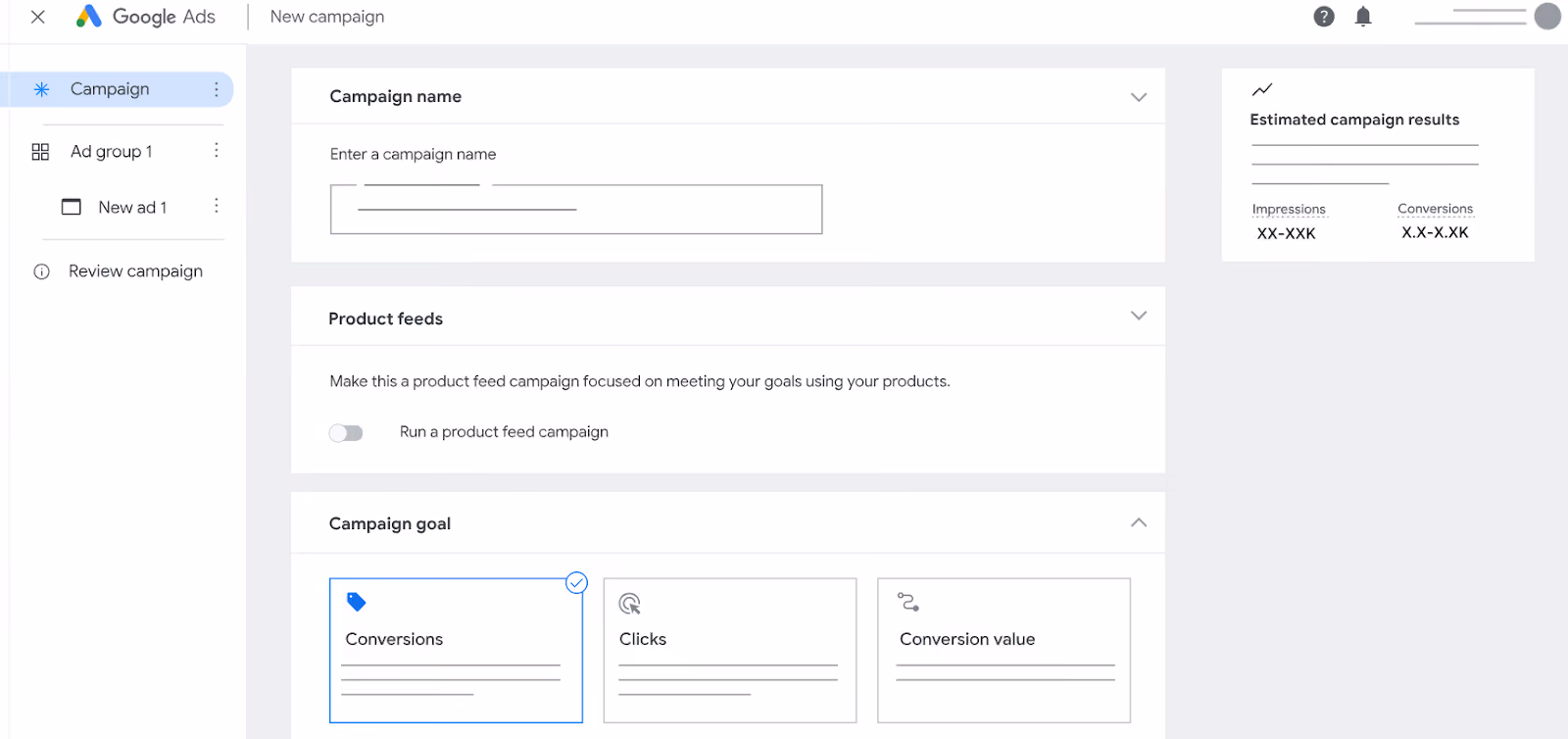This screenshot has width=1568, height=739.
Task: Click the Review campaign info icon
Action: coord(41,271)
